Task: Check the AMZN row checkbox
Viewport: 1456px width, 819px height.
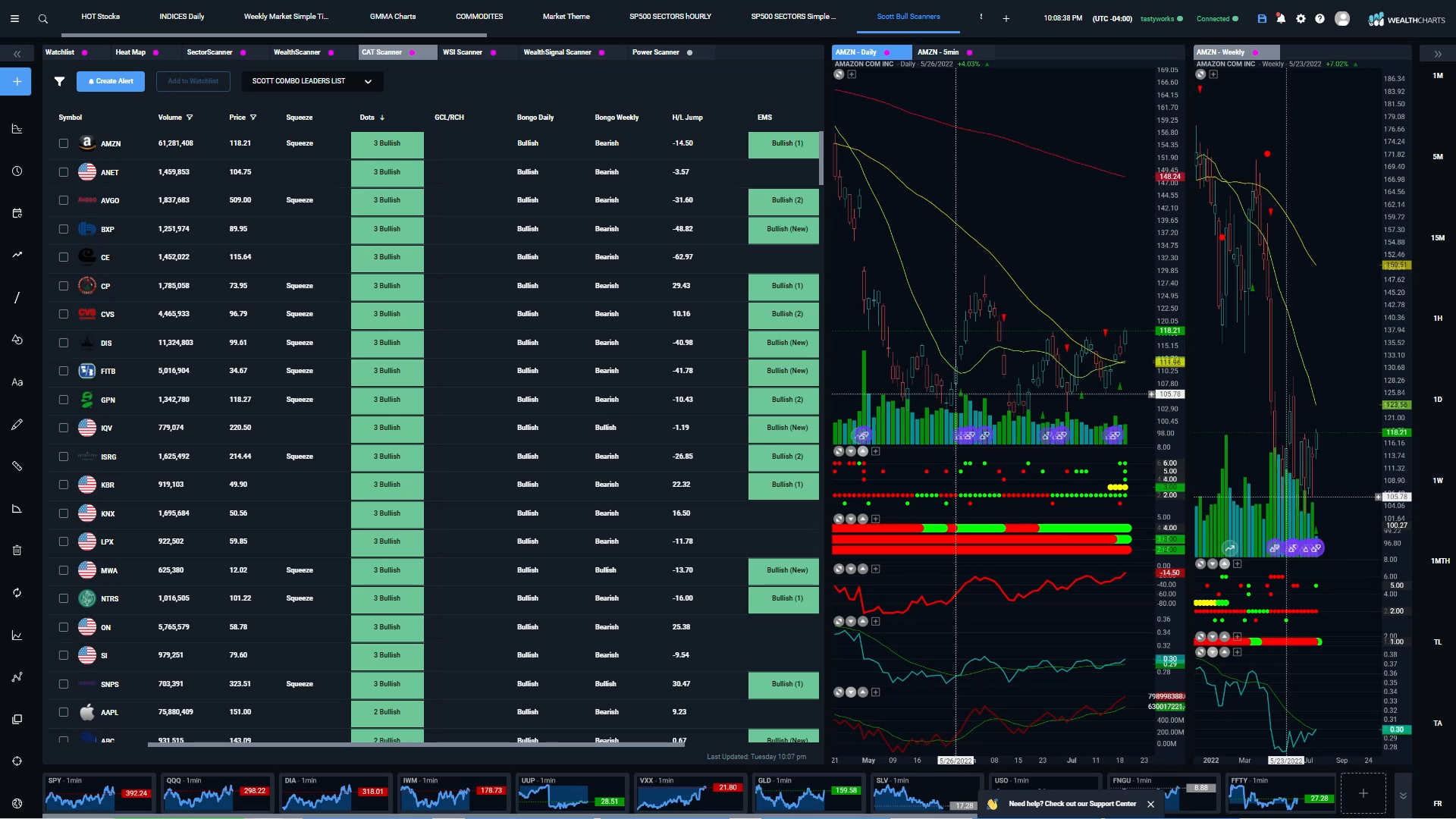Action: click(x=64, y=143)
